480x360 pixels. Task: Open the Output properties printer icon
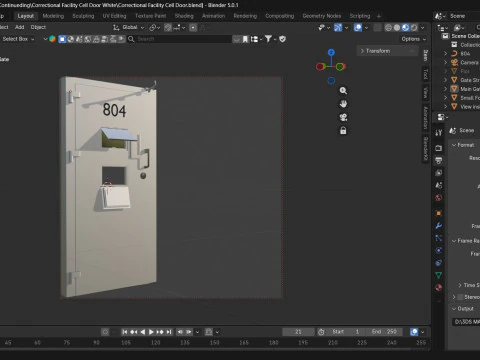pyautogui.click(x=439, y=160)
